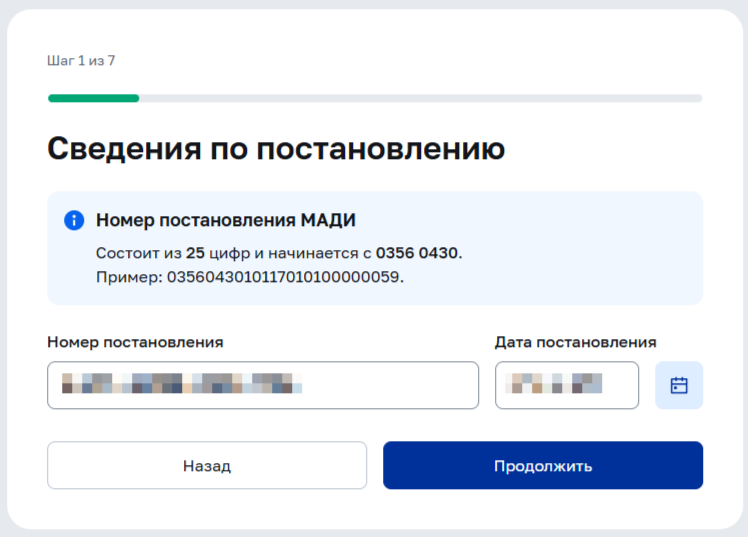Click the Номер постановления field label
This screenshot has width=748, height=537.
click(x=135, y=342)
